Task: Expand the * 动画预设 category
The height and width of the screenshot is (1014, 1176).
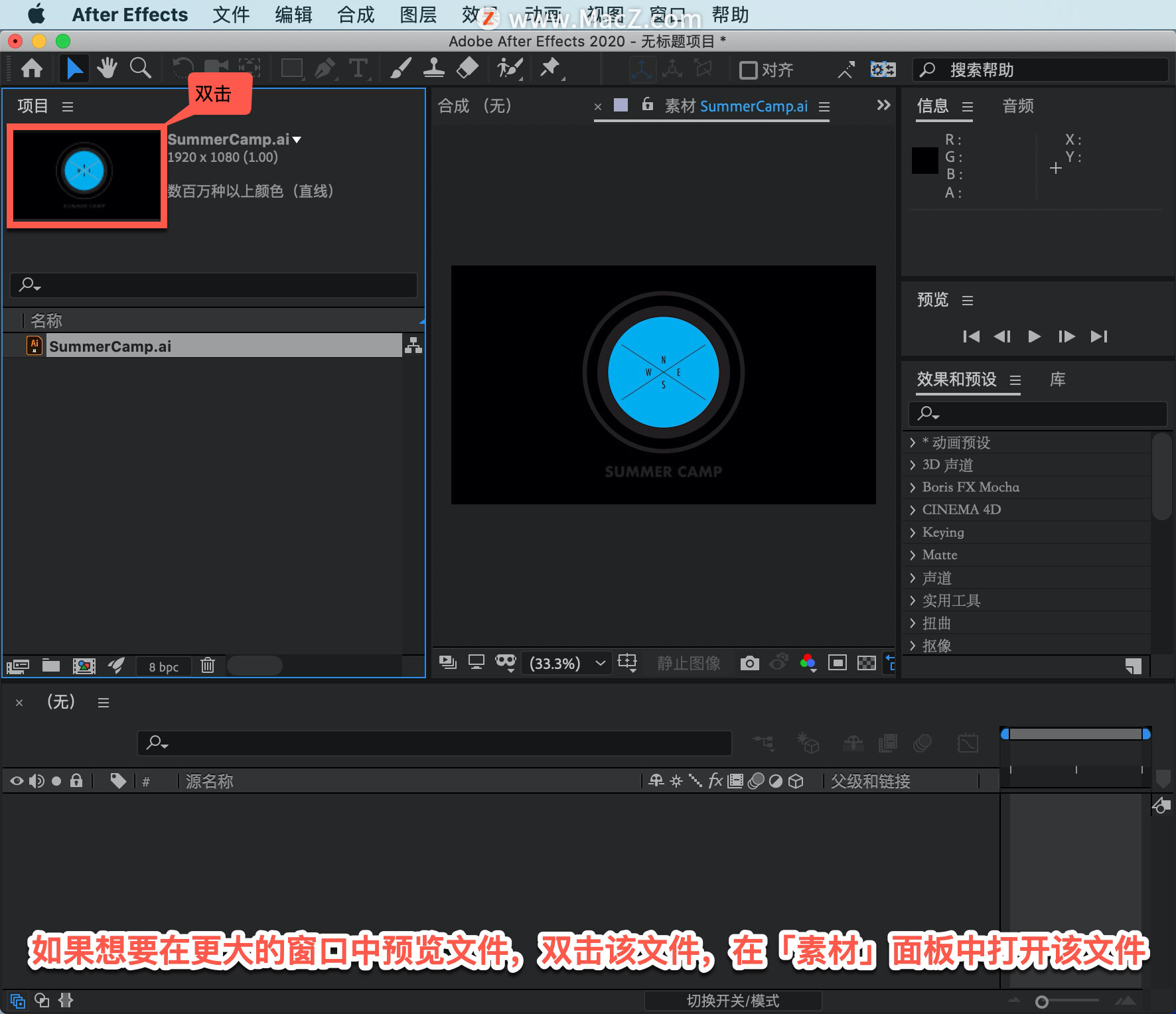Action: tap(913, 443)
